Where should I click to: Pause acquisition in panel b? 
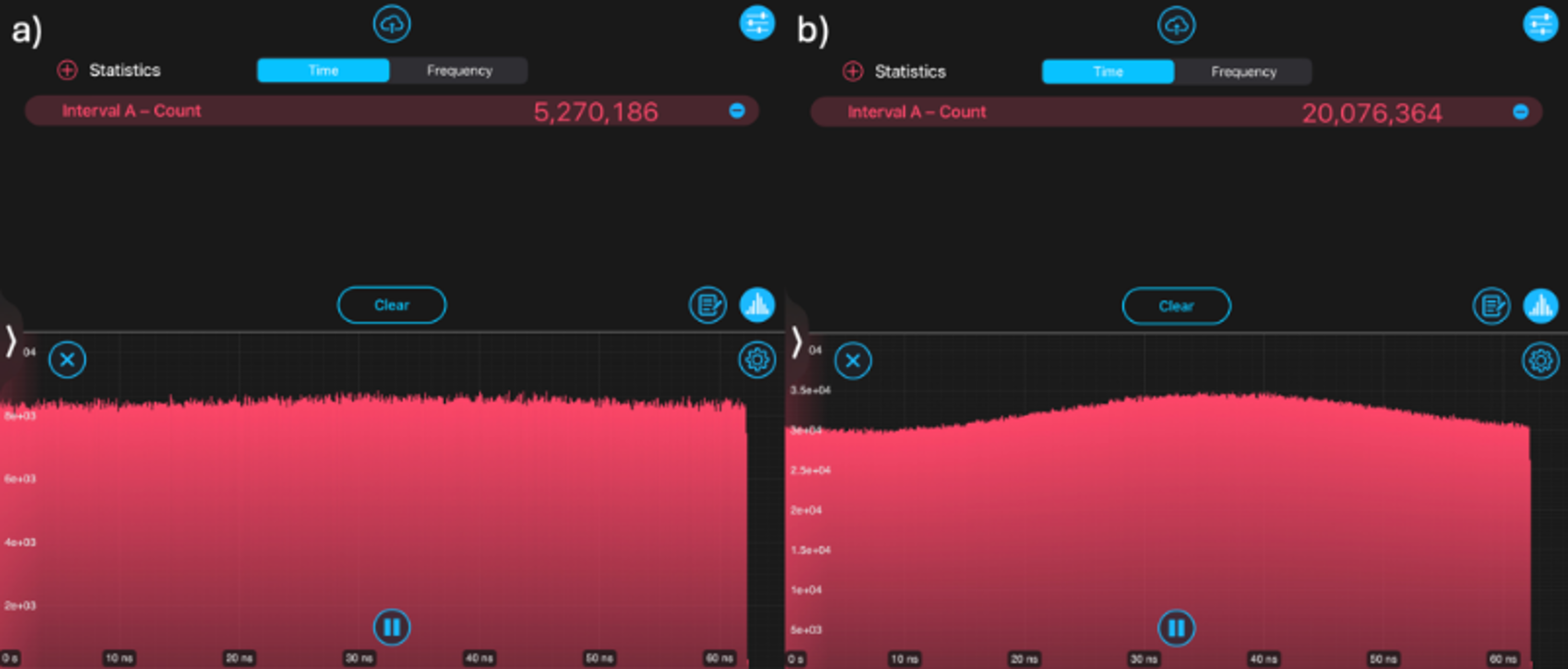(x=1176, y=628)
